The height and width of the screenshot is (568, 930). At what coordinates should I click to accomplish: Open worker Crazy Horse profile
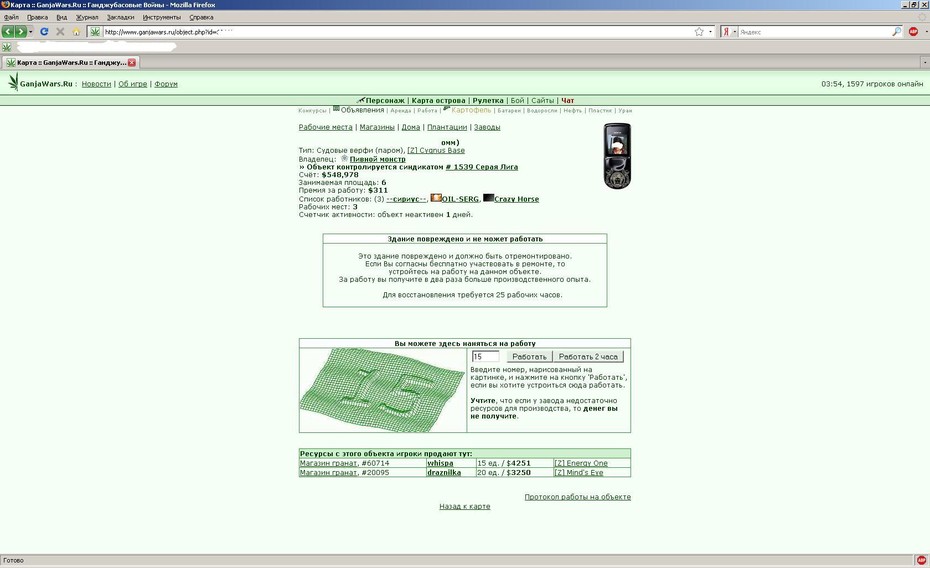pyautogui.click(x=516, y=199)
